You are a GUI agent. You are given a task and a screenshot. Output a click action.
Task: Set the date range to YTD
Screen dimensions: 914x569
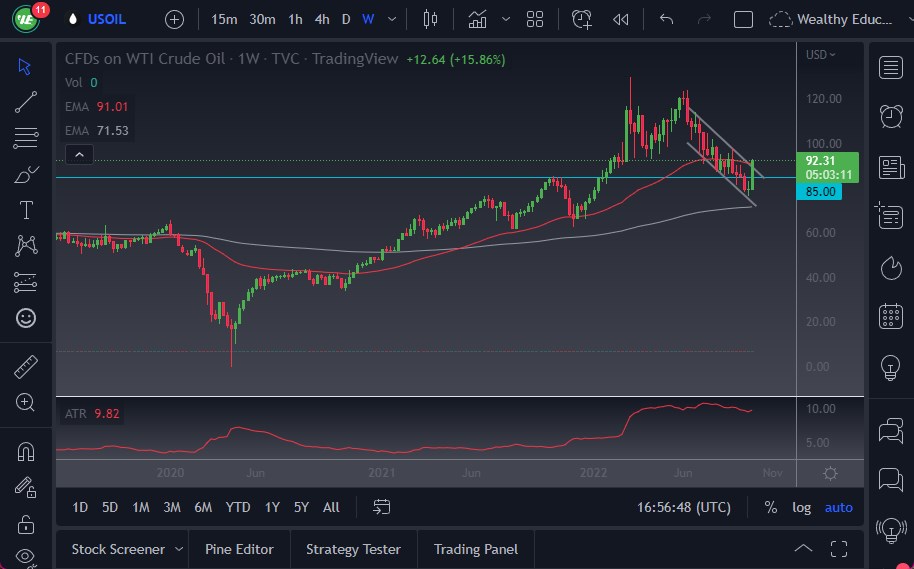click(x=238, y=507)
